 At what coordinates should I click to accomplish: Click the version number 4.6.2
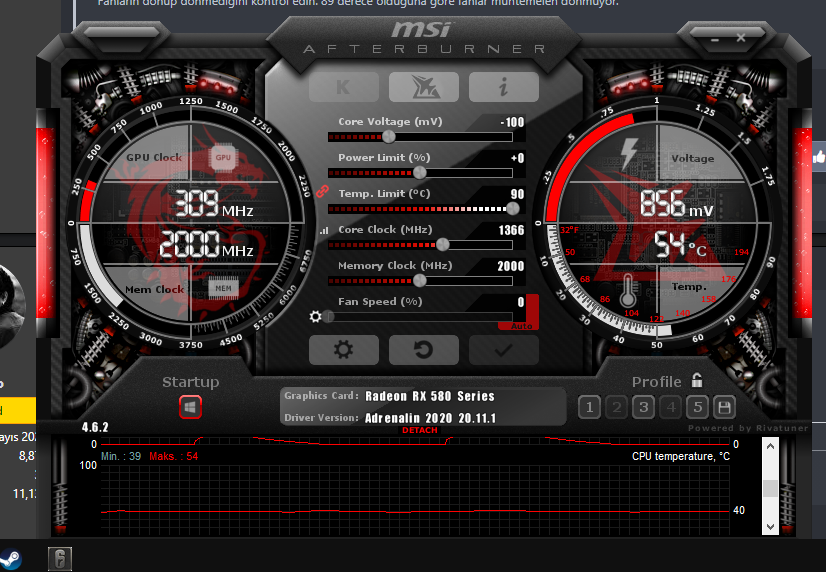[x=95, y=427]
